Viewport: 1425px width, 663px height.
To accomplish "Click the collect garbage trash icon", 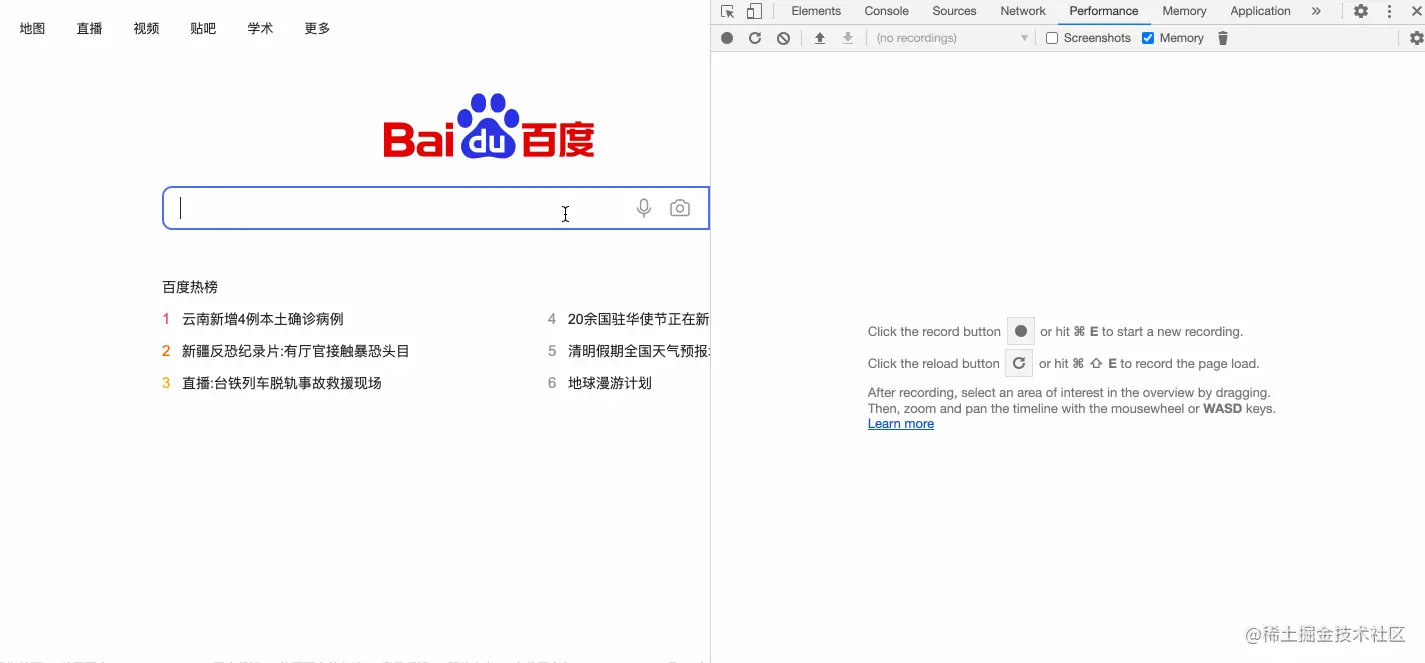I will pyautogui.click(x=1223, y=38).
